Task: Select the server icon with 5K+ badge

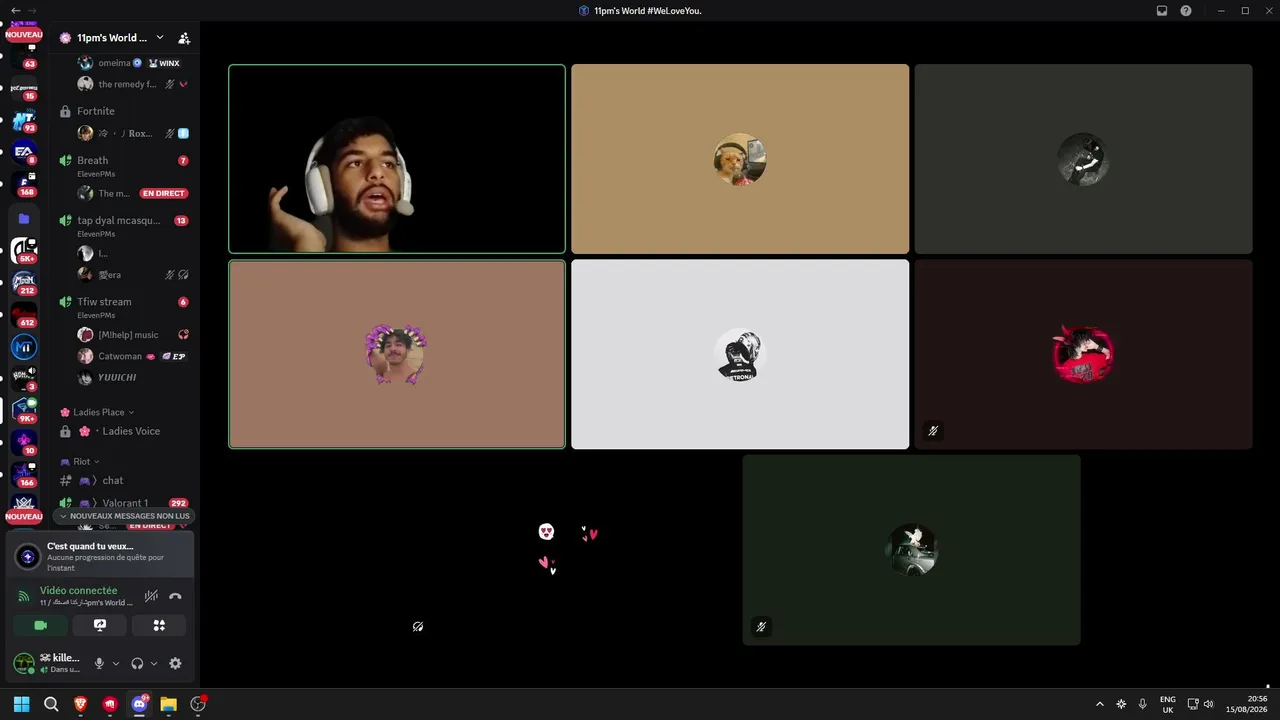Action: click(x=24, y=250)
